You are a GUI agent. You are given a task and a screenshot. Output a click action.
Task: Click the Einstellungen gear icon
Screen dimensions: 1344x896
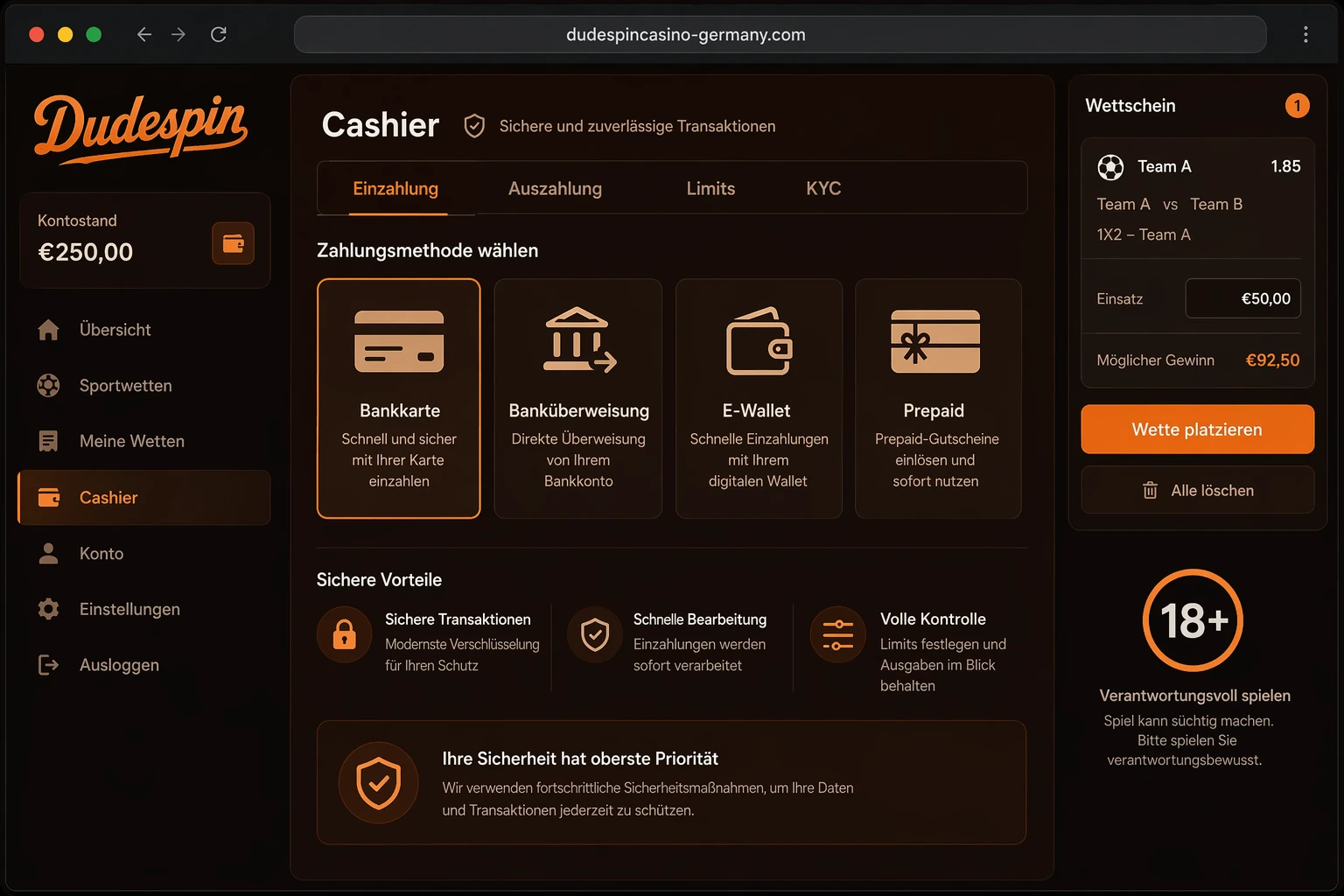click(49, 609)
